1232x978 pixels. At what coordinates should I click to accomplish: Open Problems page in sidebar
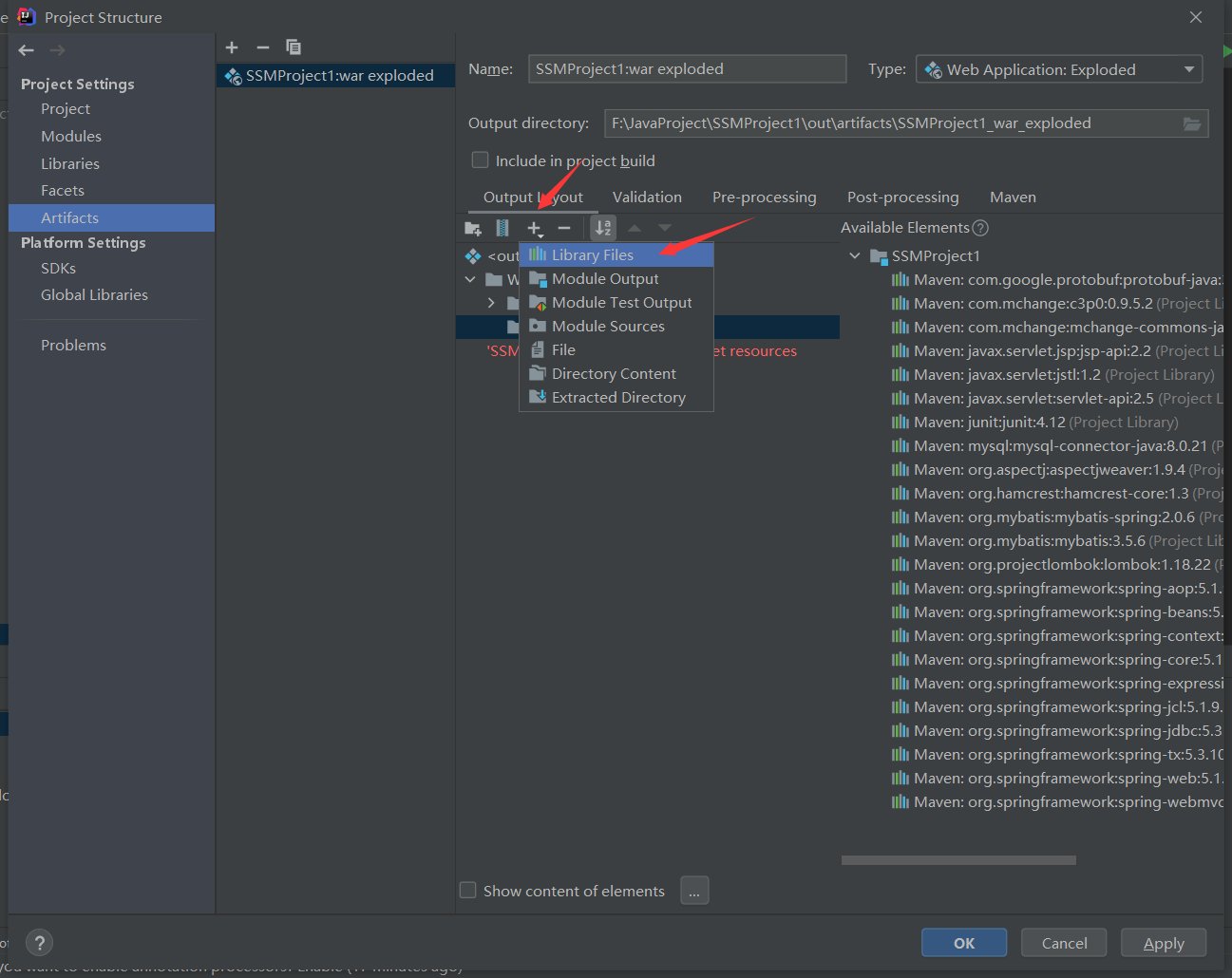[x=73, y=346]
